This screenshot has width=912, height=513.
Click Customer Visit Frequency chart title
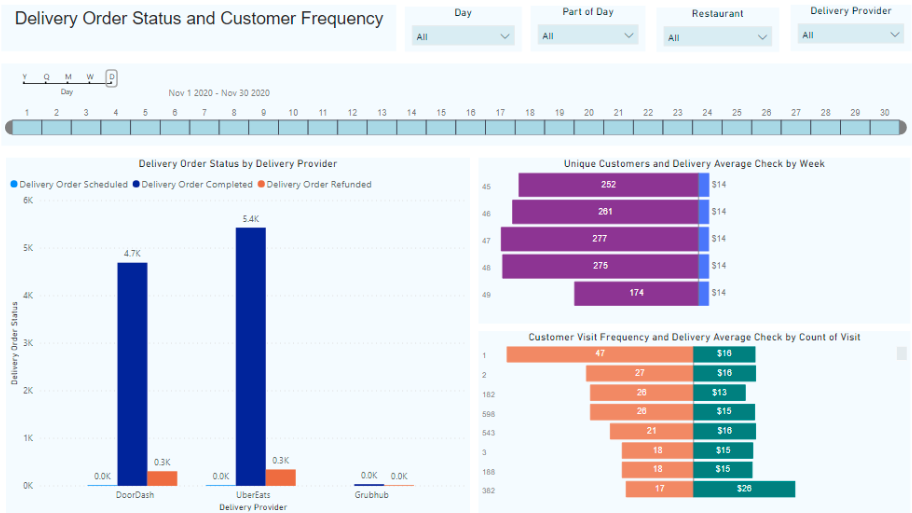694,337
